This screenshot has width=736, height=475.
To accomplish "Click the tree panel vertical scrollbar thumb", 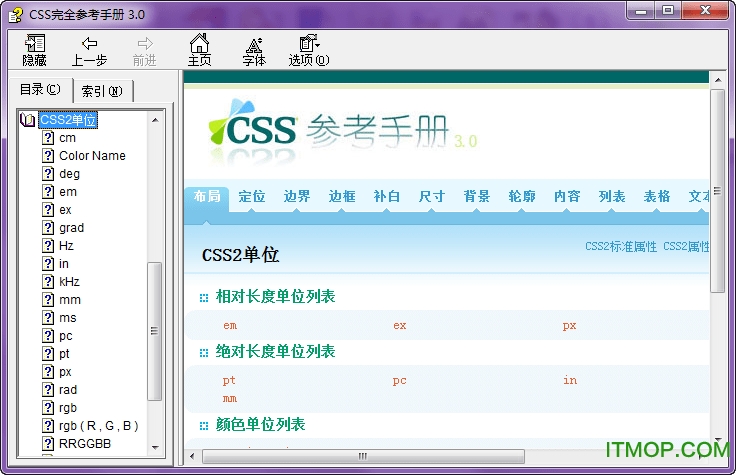I will pos(154,331).
